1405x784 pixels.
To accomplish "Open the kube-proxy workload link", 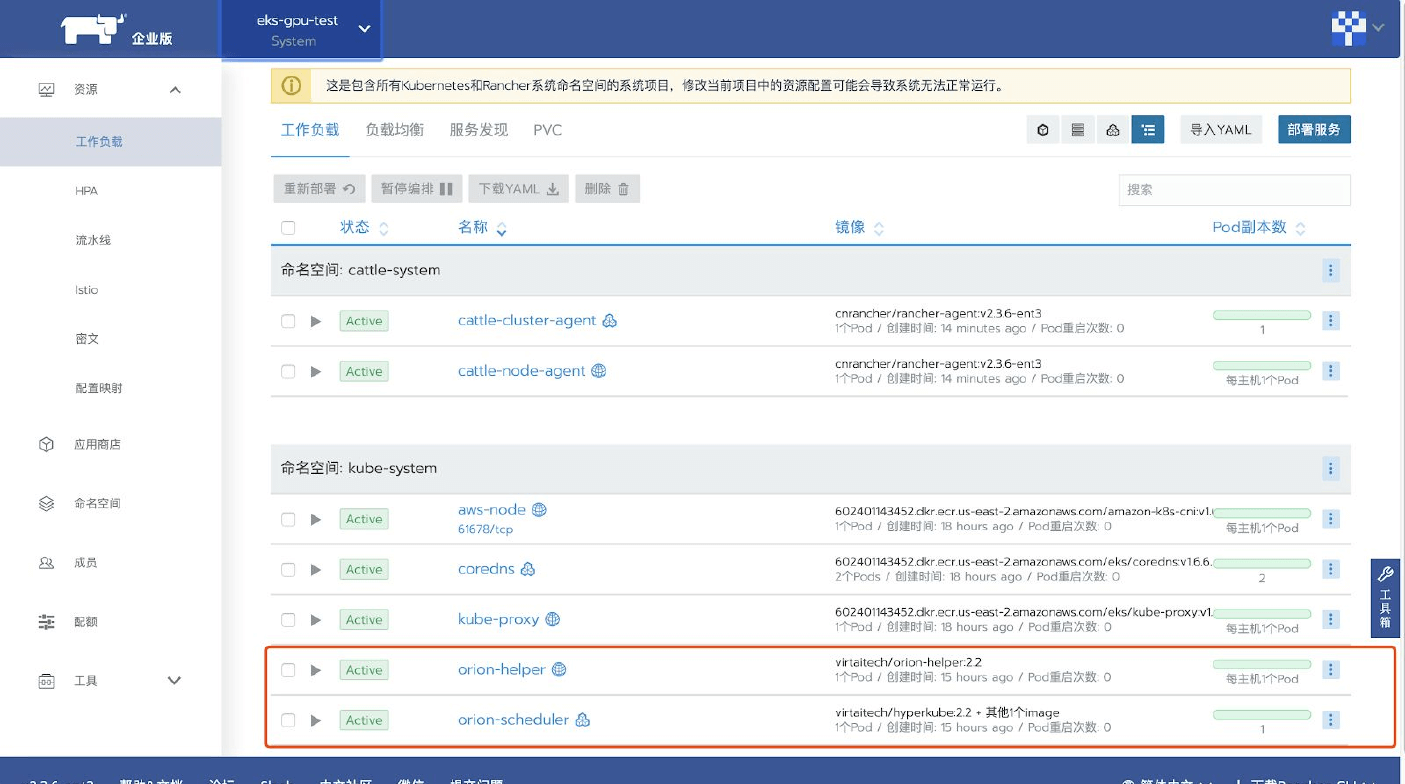I will coord(498,619).
